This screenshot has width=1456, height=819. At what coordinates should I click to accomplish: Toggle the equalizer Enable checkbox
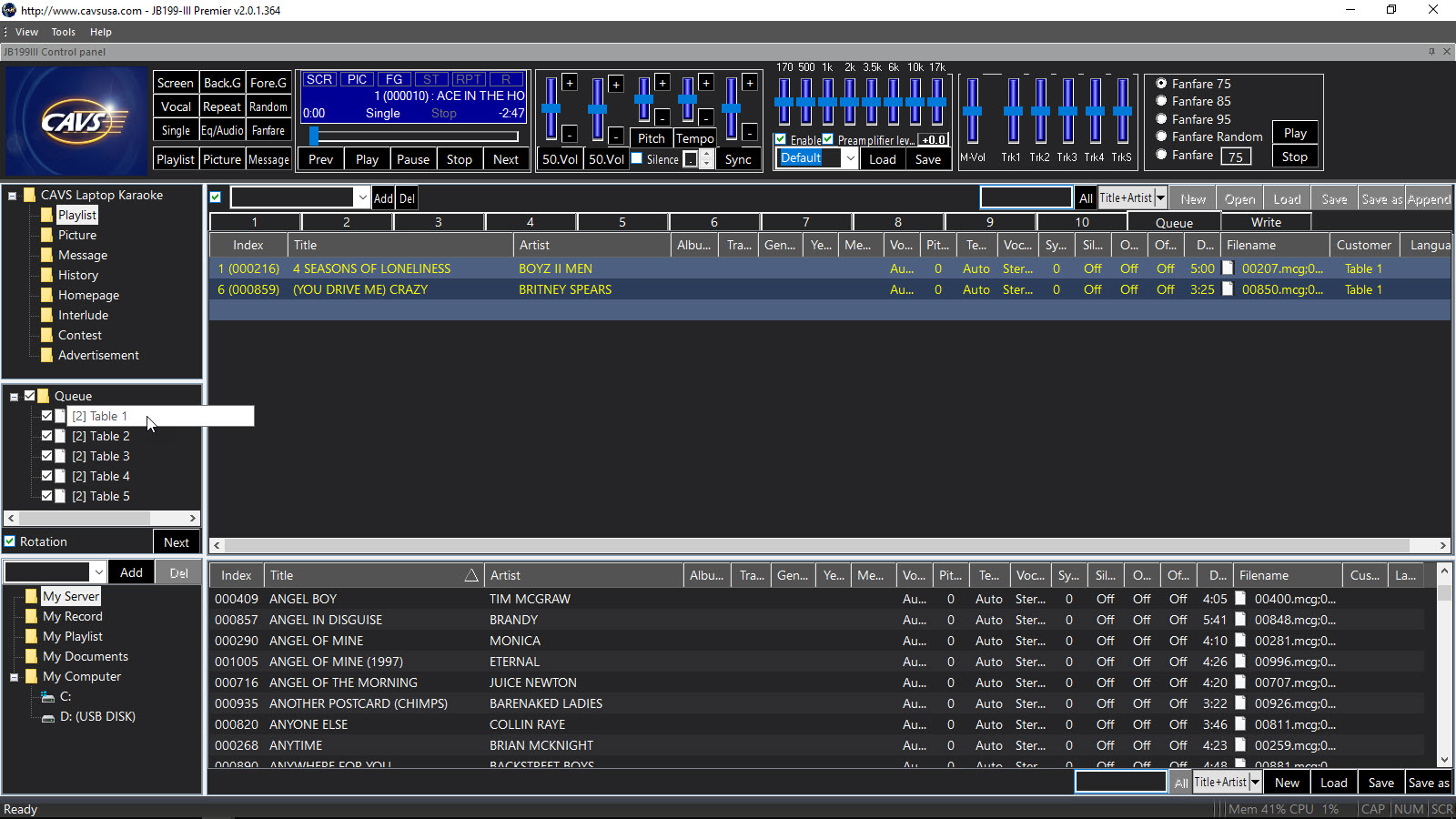[x=781, y=139]
